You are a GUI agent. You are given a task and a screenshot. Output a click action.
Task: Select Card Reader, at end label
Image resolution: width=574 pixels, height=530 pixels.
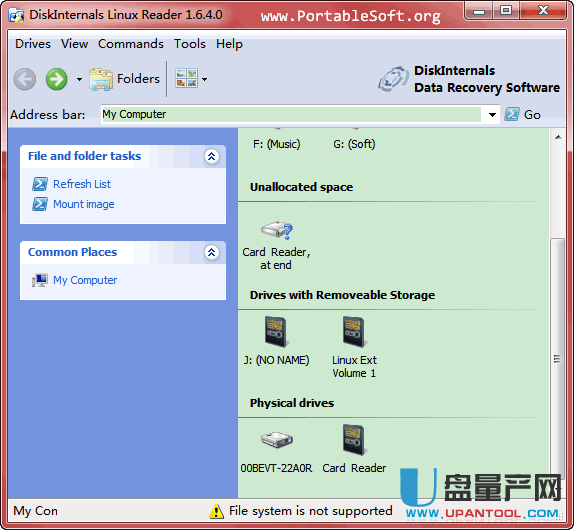point(276,258)
